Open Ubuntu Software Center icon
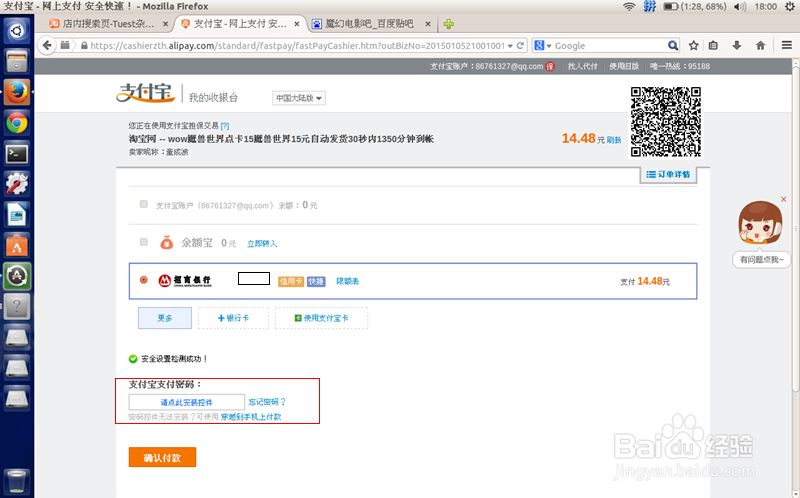 click(17, 245)
